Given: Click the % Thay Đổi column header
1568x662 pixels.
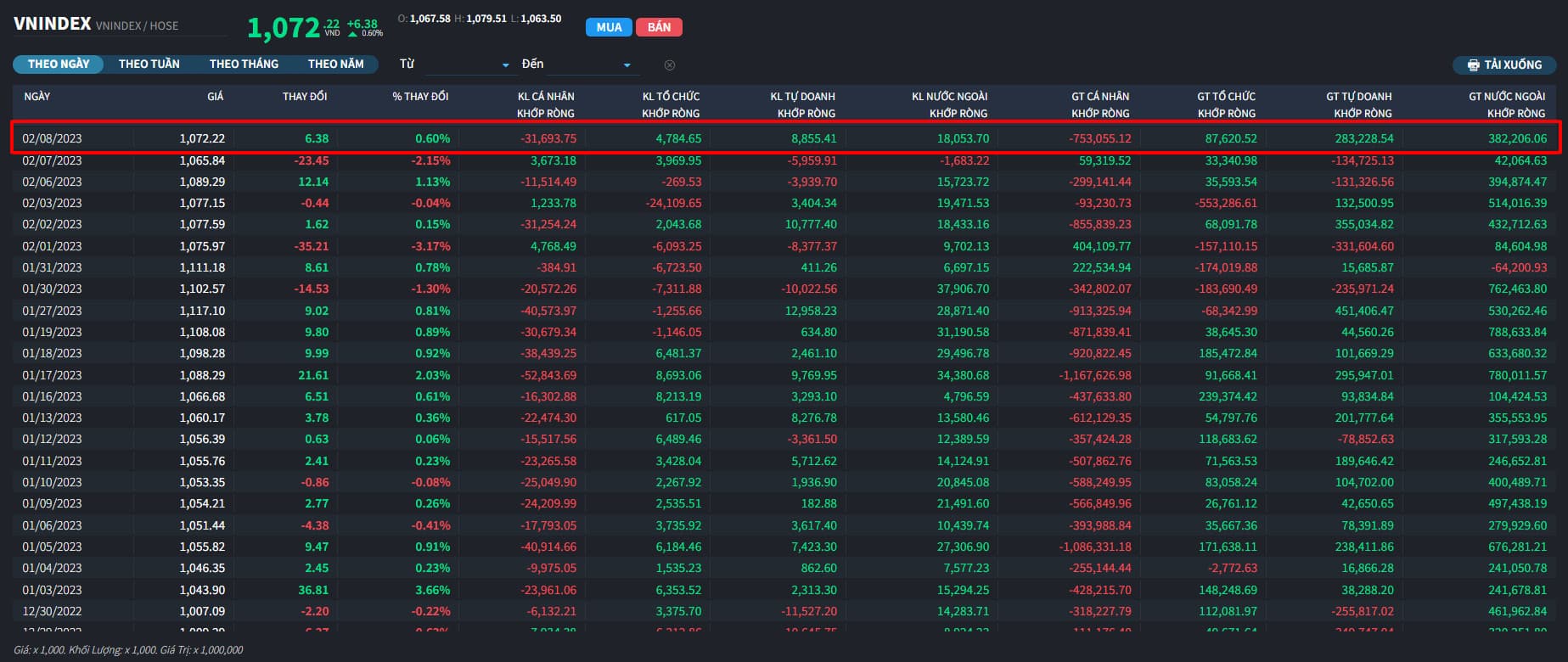Looking at the screenshot, I should pos(420,97).
